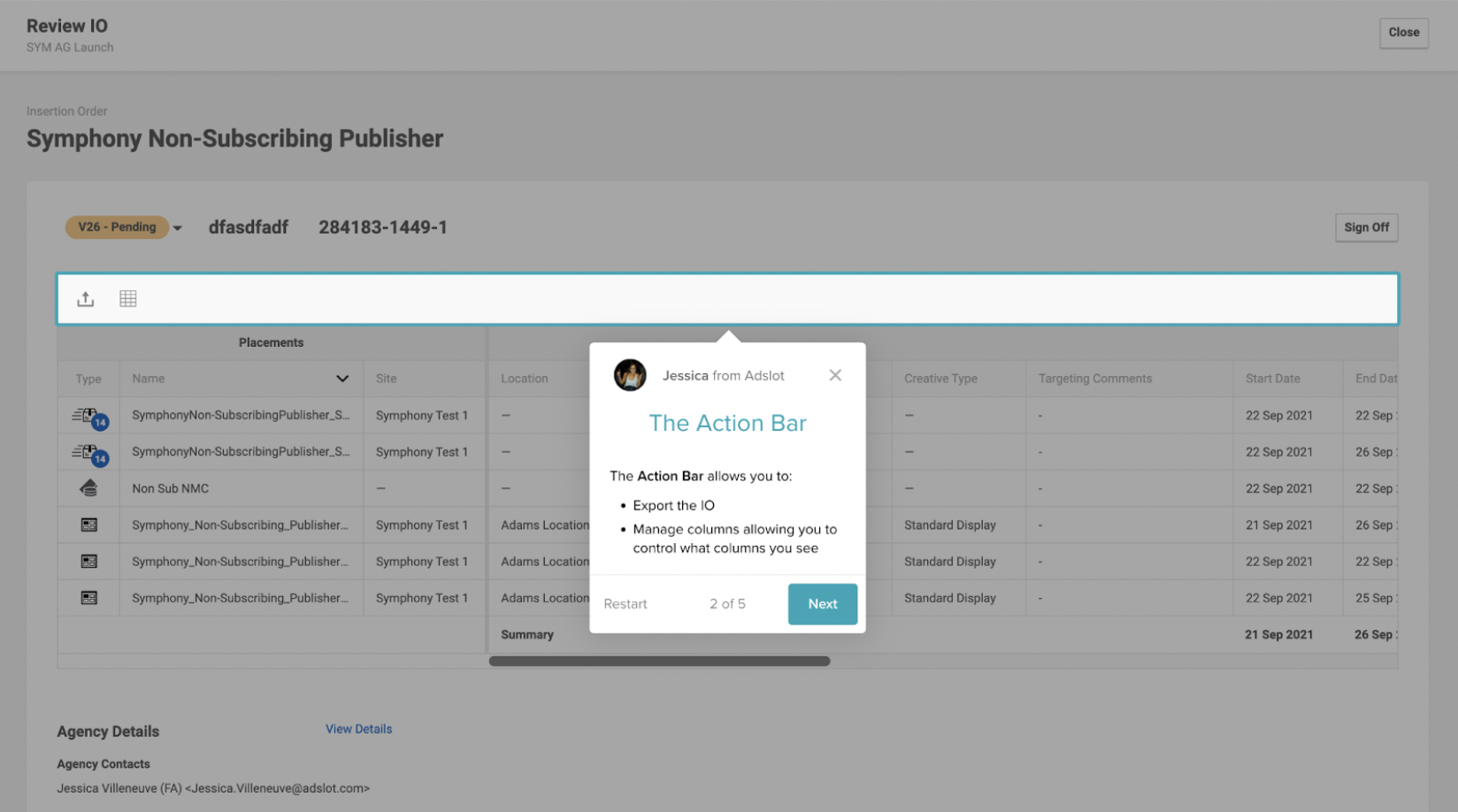The height and width of the screenshot is (812, 1458).
Task: Open the V26 - Pending version dropdown arrow
Action: coord(178,228)
